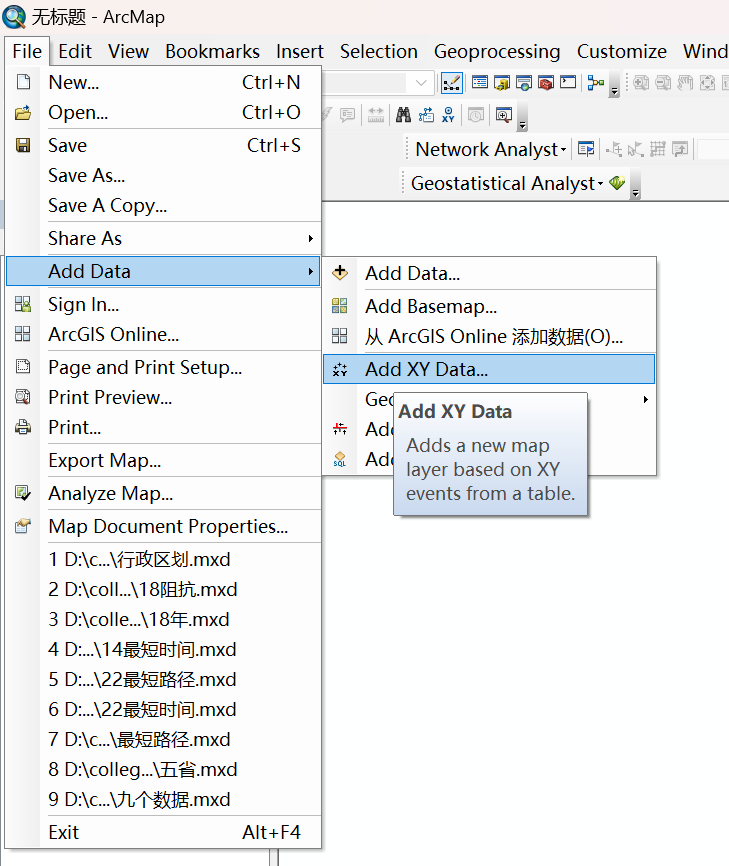The width and height of the screenshot is (729, 866).
Task: Launch the Geostatistical Wizard icon
Action: point(617,182)
